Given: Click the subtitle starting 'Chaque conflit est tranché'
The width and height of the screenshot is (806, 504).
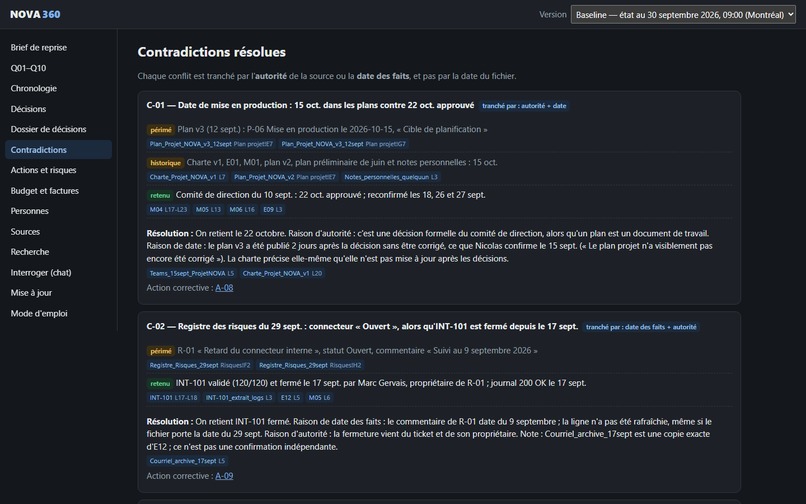Looking at the screenshot, I should pyautogui.click(x=327, y=76).
